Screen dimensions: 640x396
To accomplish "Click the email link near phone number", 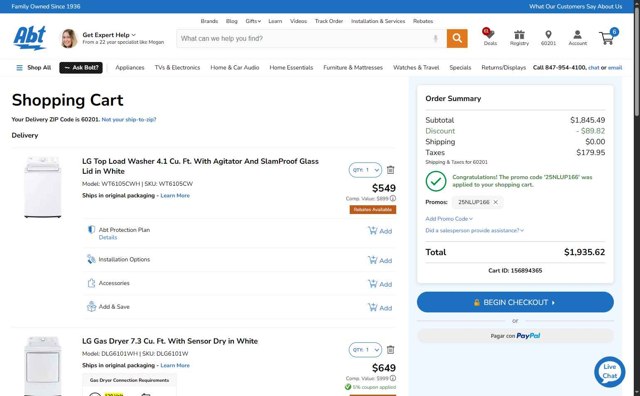I will tap(615, 68).
